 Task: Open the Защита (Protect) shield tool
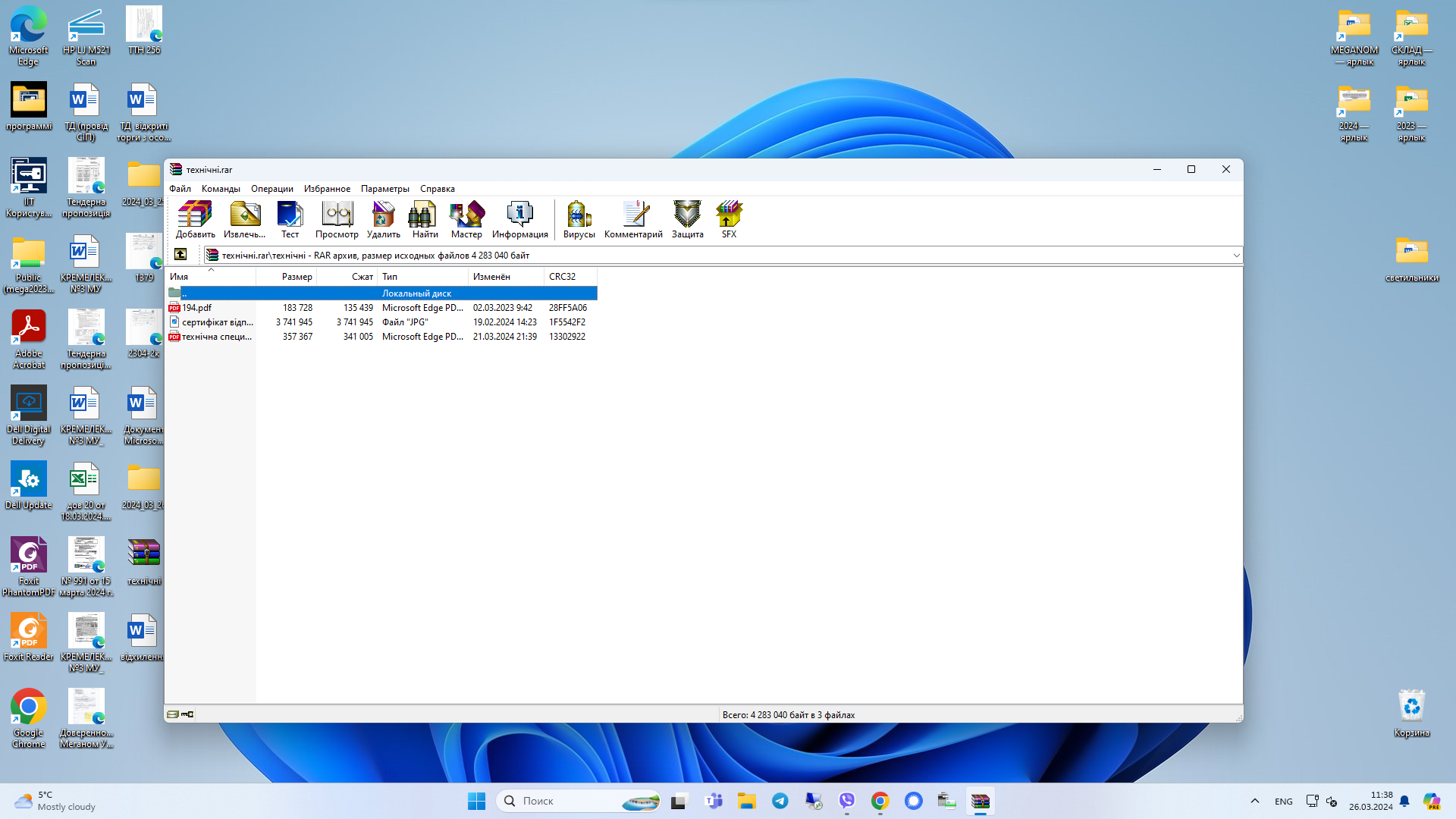687,219
